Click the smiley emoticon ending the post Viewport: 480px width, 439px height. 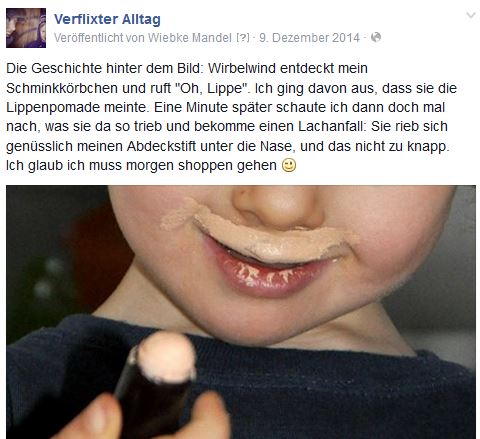click(289, 165)
